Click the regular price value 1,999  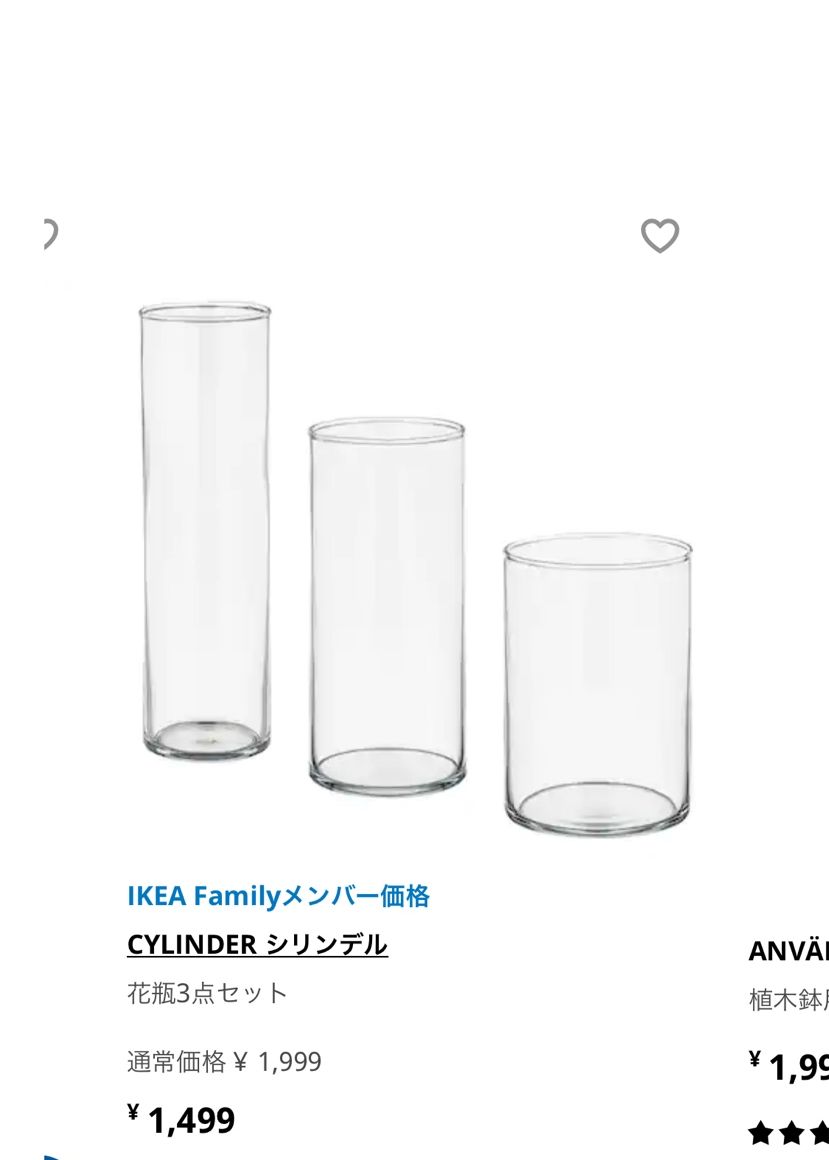click(289, 1062)
